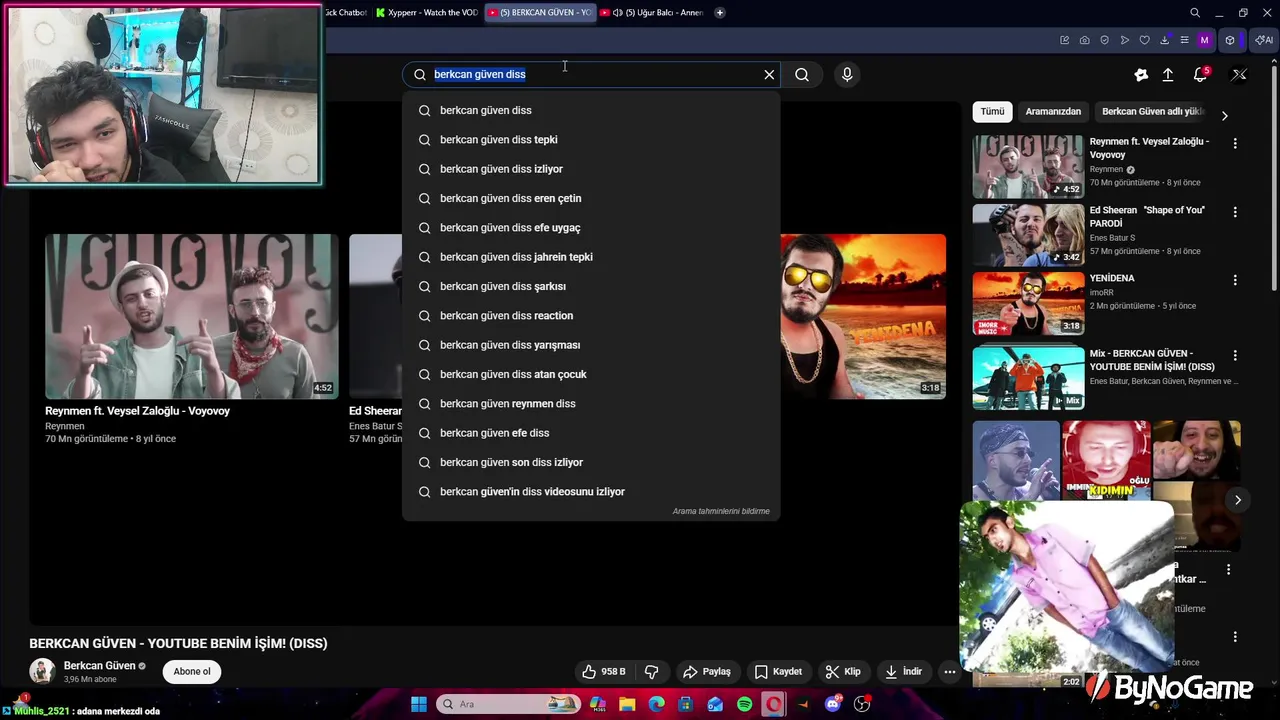Open browser downloads icon in toolbar
Screen dimensions: 1280x720
coord(1165,40)
